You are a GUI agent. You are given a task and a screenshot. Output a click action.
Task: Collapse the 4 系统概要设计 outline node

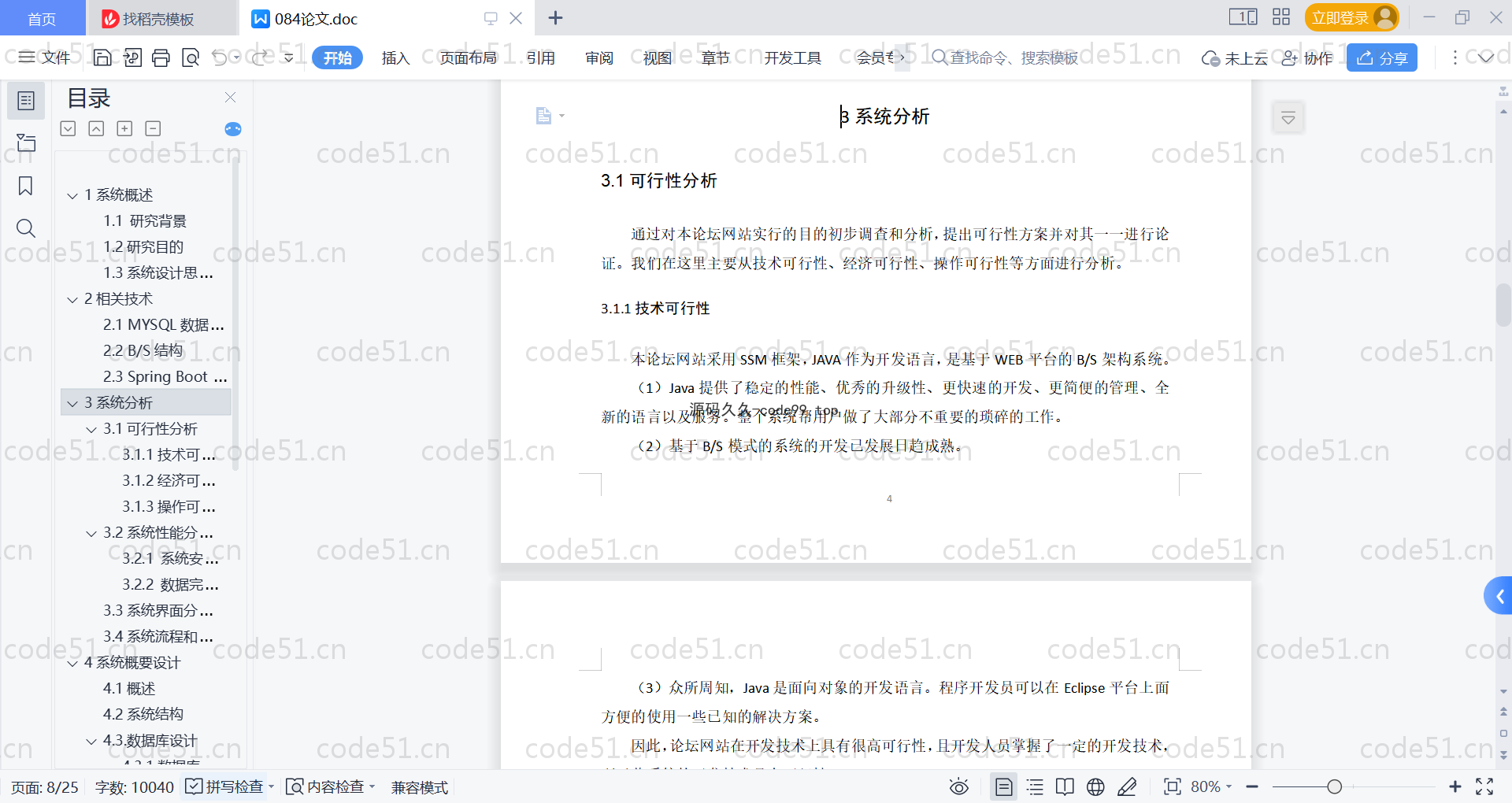tap(72, 663)
